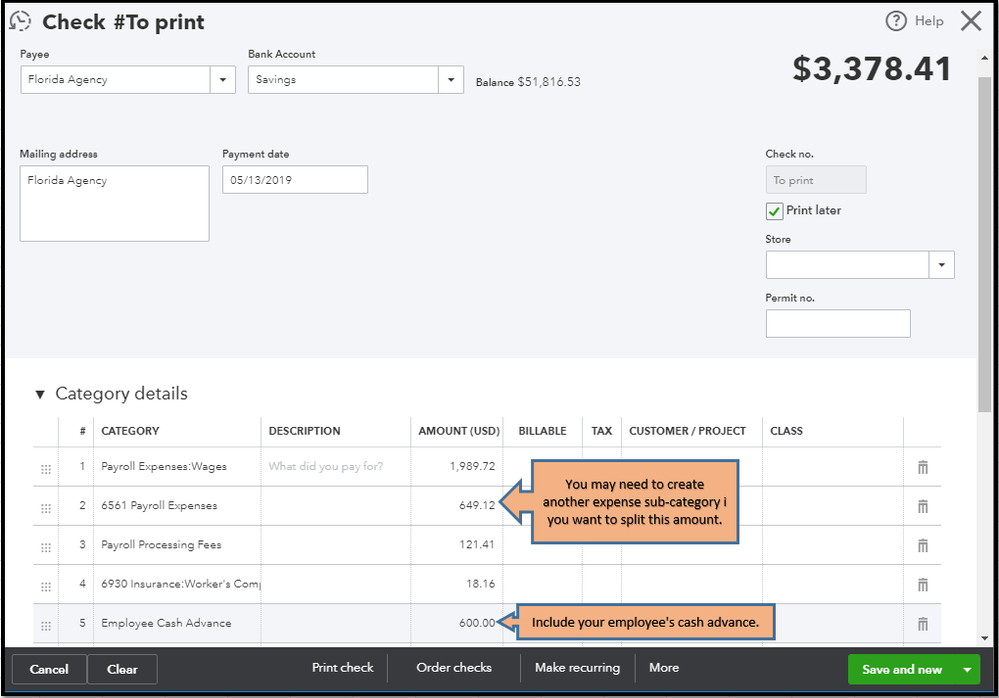Grab the drag handle on row 1
999x698 pixels.
click(45, 468)
